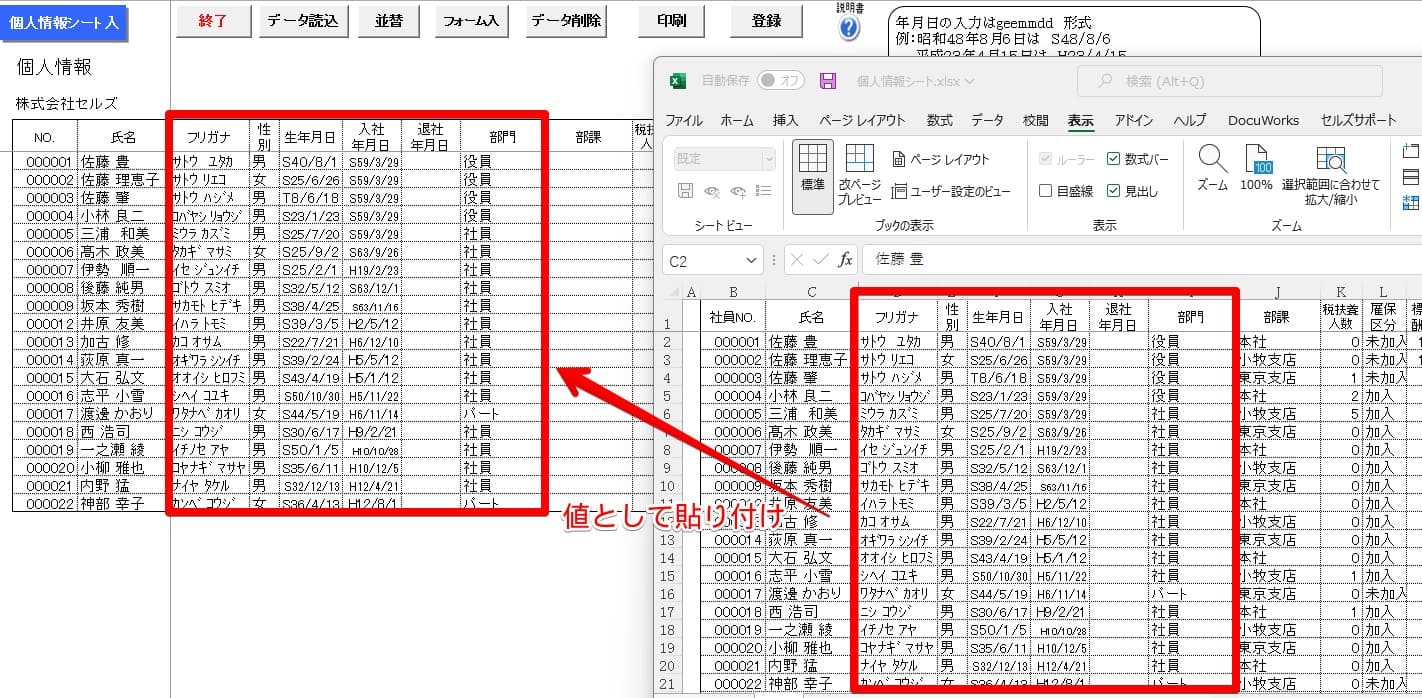Click the blue 個人情報シート入 button
This screenshot has width=1422, height=698.
click(x=63, y=22)
